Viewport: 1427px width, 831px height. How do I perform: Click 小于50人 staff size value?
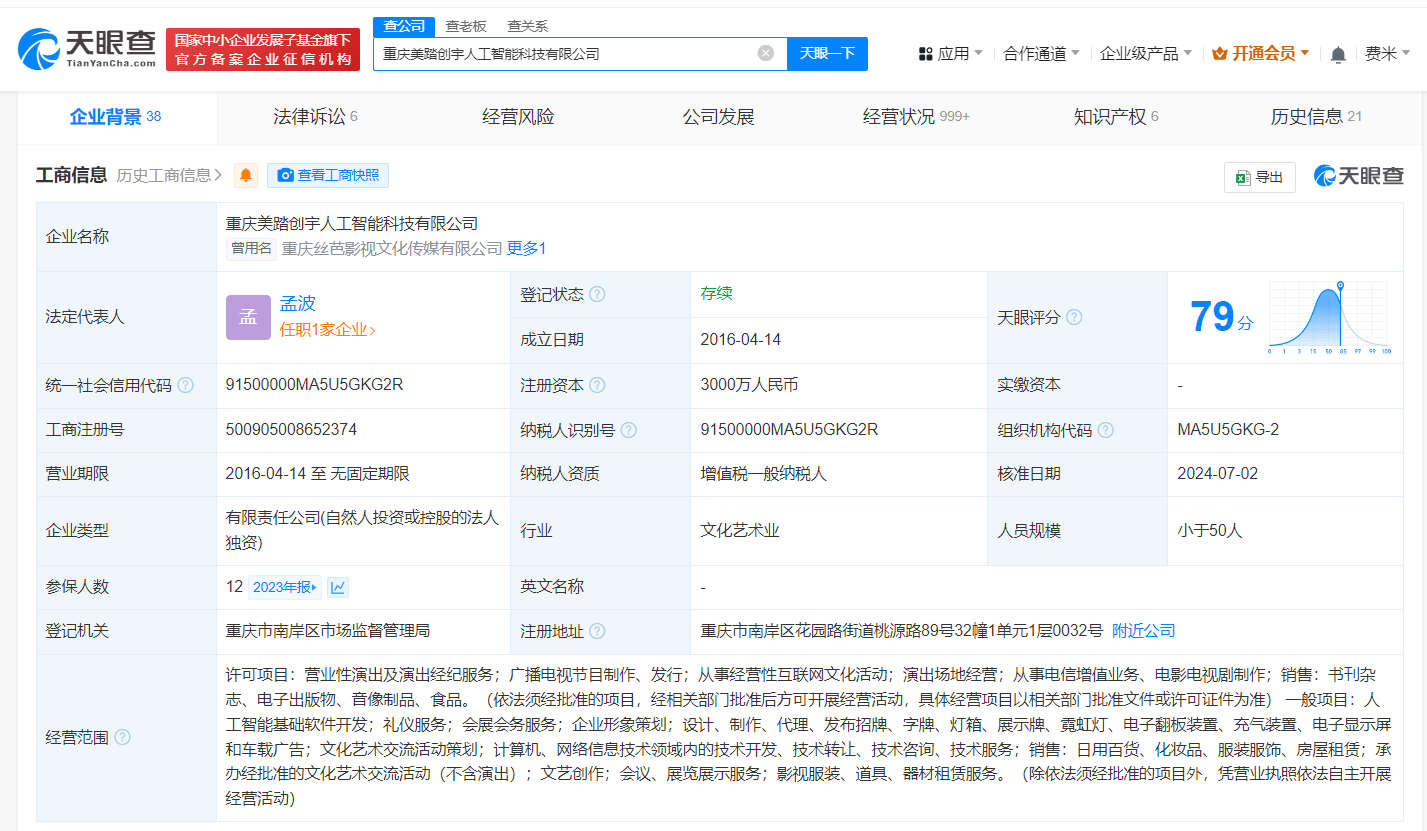pos(1210,530)
